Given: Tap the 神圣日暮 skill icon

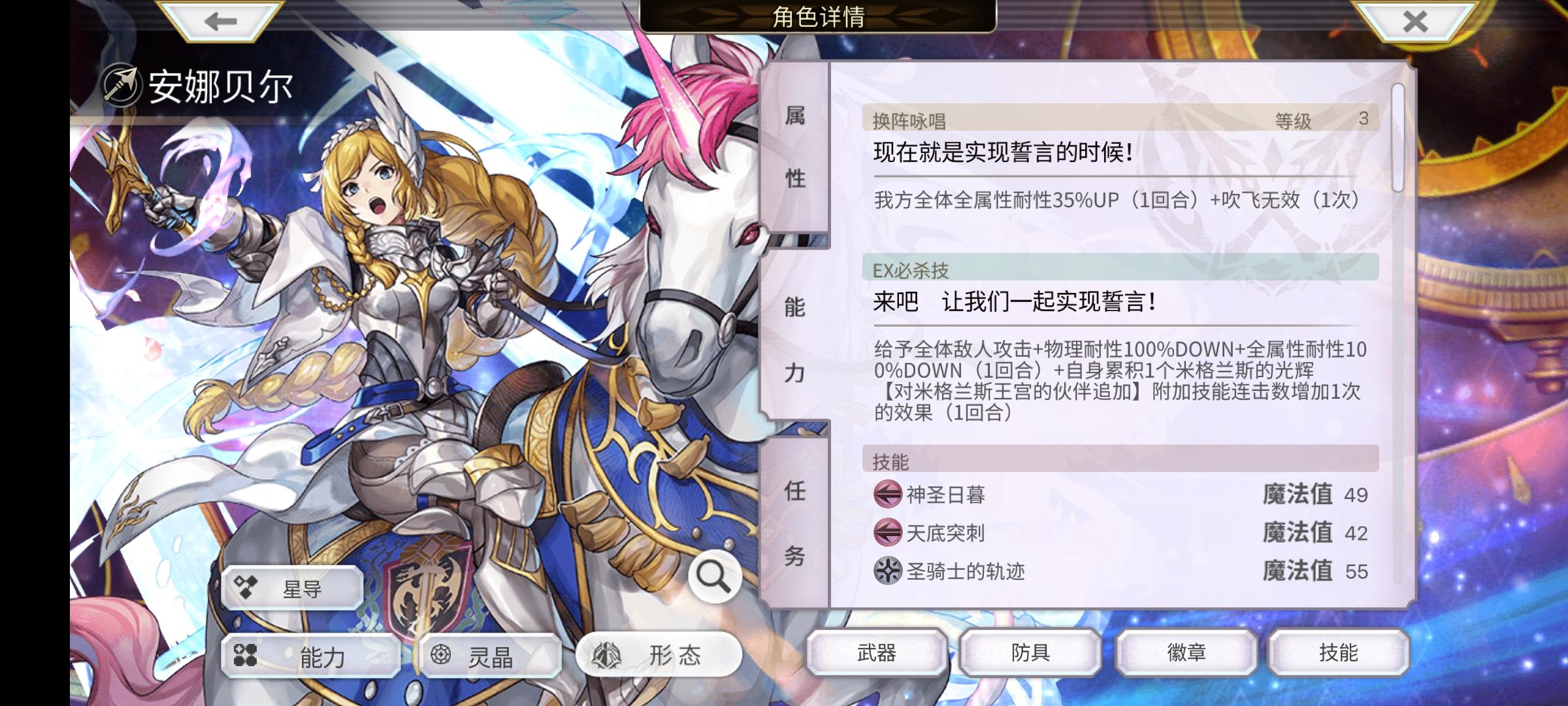Looking at the screenshot, I should (888, 494).
